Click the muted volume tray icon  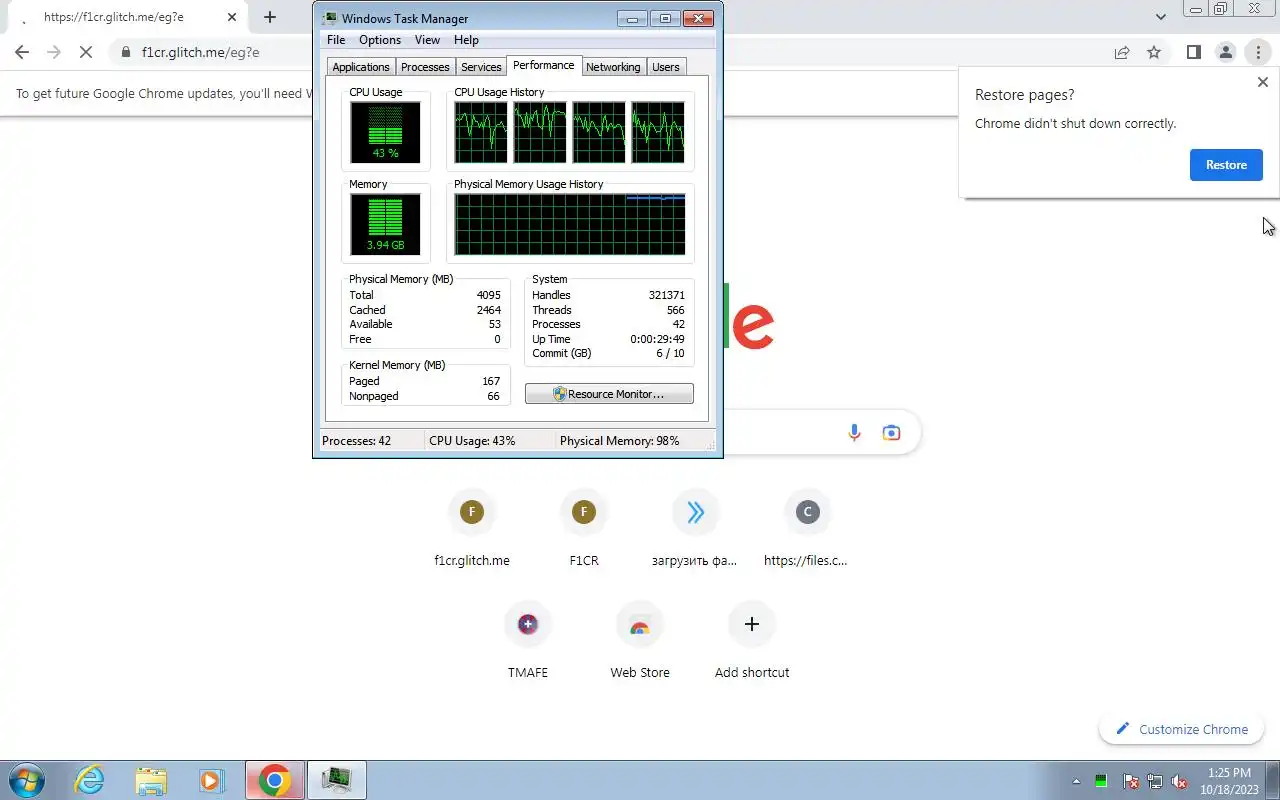(1180, 781)
